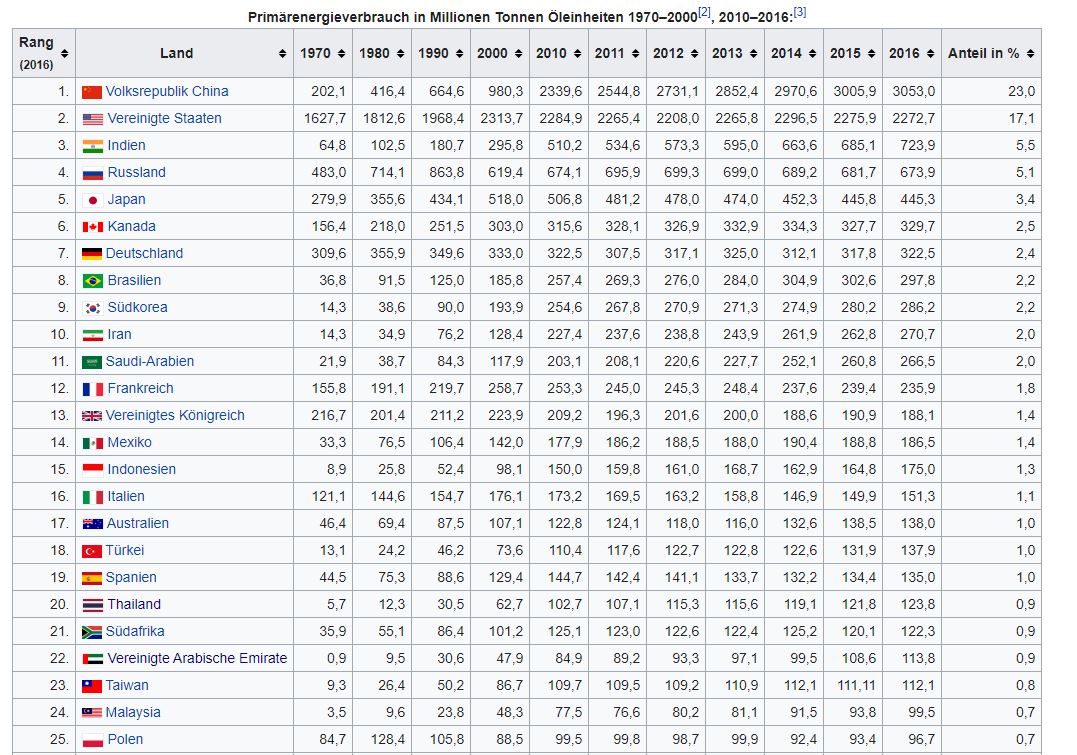Click the Turkey flag icon
Screen dimensions: 1077x755
click(92, 551)
